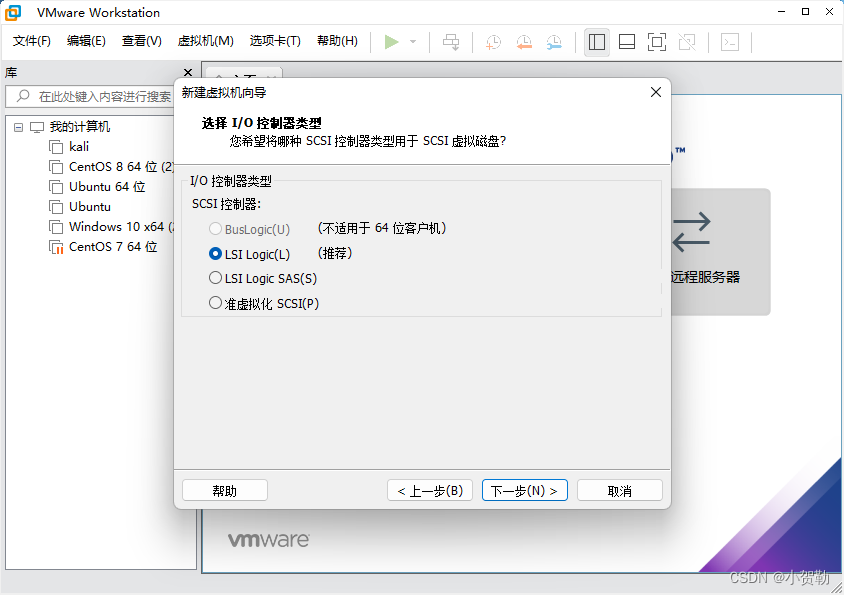This screenshot has width=844, height=595.
Task: Click the Ubuntu 64 位 VM icon
Action: click(x=56, y=187)
